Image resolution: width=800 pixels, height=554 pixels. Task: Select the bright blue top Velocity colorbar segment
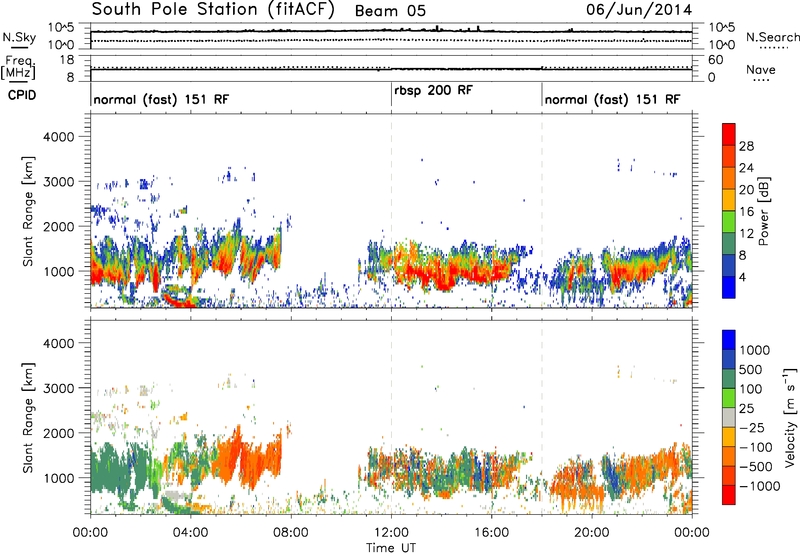pos(729,340)
